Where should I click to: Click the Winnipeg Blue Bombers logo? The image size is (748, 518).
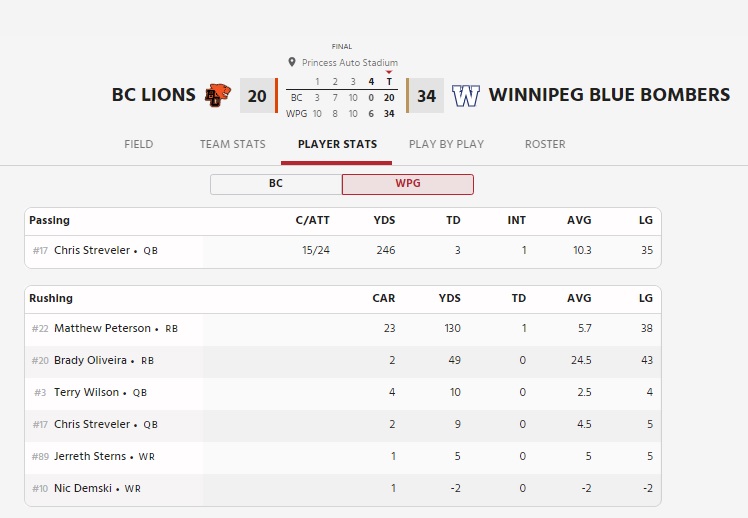[x=466, y=96]
